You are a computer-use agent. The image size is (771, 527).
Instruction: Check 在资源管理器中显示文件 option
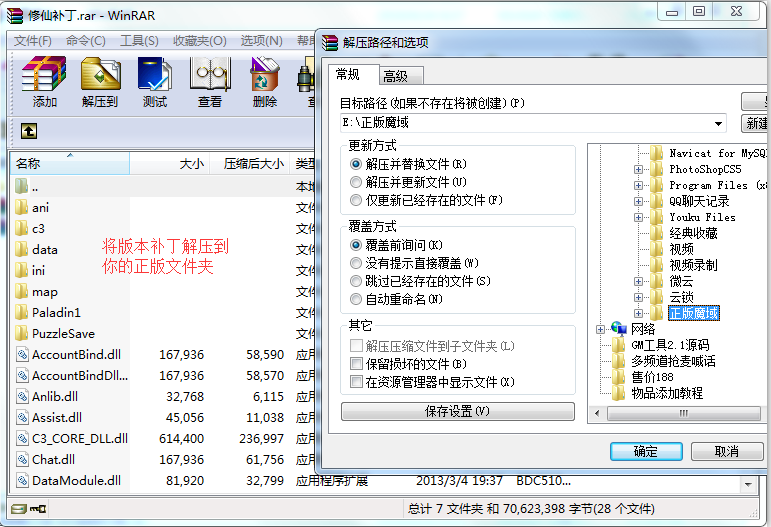coord(356,382)
